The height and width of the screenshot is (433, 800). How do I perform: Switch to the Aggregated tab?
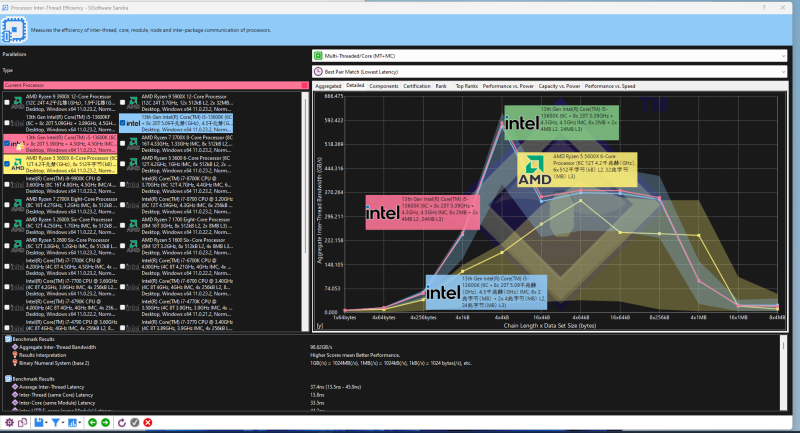click(328, 86)
